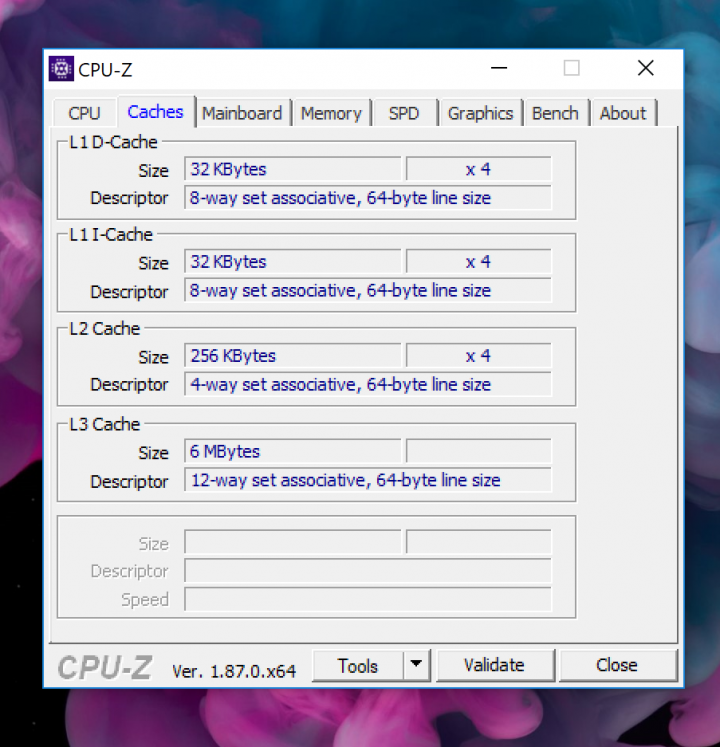This screenshot has height=747, width=720.
Task: Close the CPU-Z window with X
Action: [x=645, y=68]
